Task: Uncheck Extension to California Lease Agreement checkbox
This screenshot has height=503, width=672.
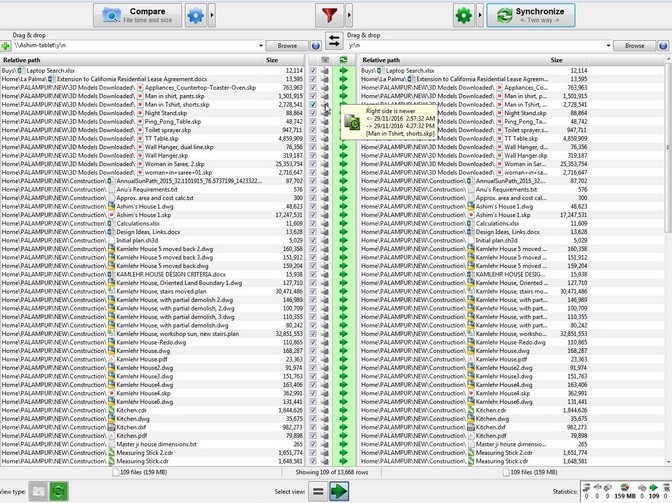Action: click(x=313, y=79)
